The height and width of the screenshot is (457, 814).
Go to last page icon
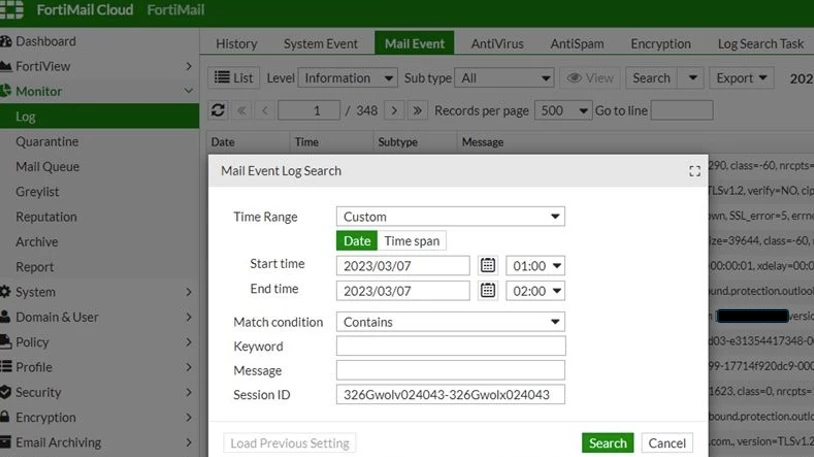417,111
